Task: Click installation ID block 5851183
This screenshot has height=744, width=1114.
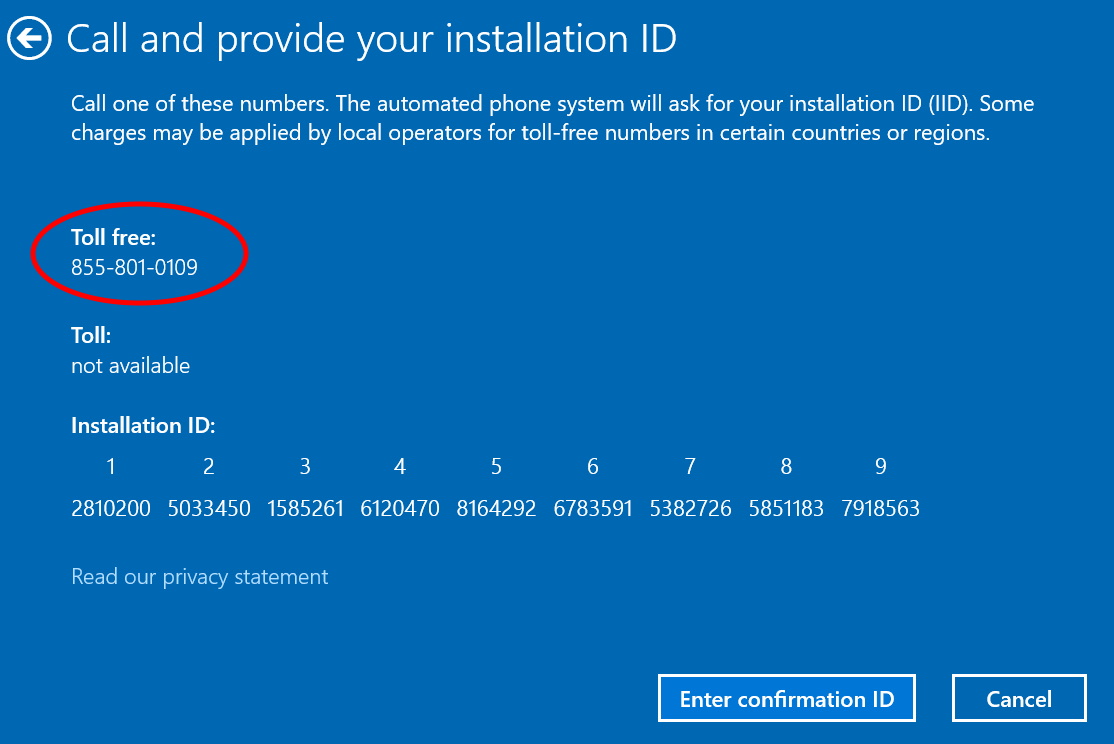Action: (x=786, y=508)
